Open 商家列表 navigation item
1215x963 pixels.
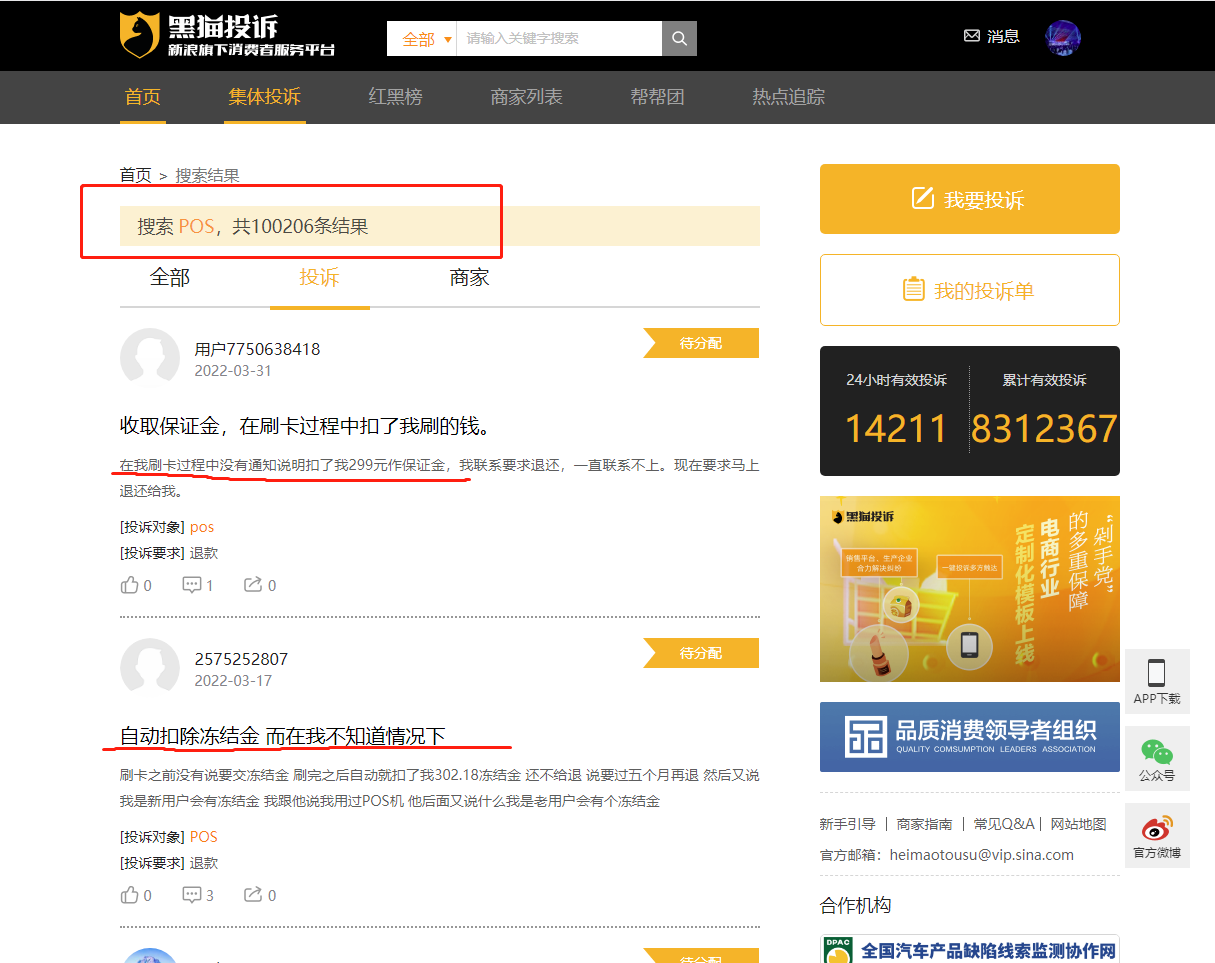(526, 97)
